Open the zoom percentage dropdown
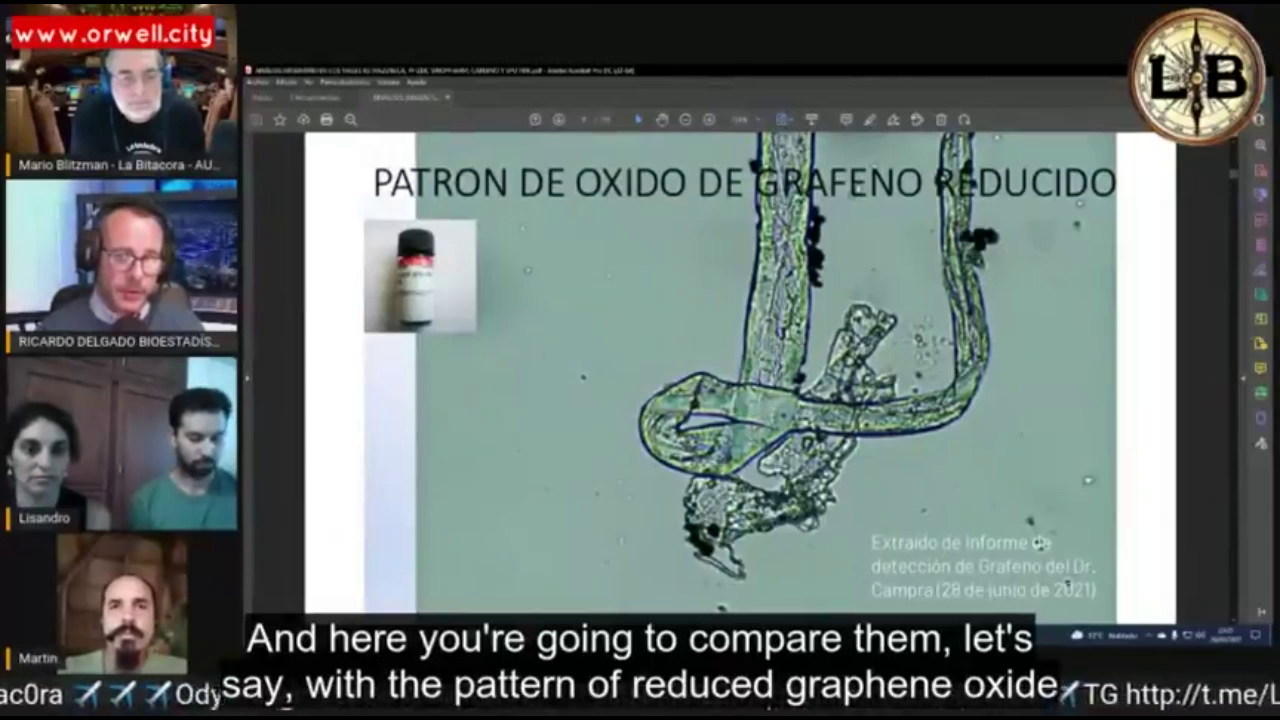The height and width of the screenshot is (720, 1280). 744,120
